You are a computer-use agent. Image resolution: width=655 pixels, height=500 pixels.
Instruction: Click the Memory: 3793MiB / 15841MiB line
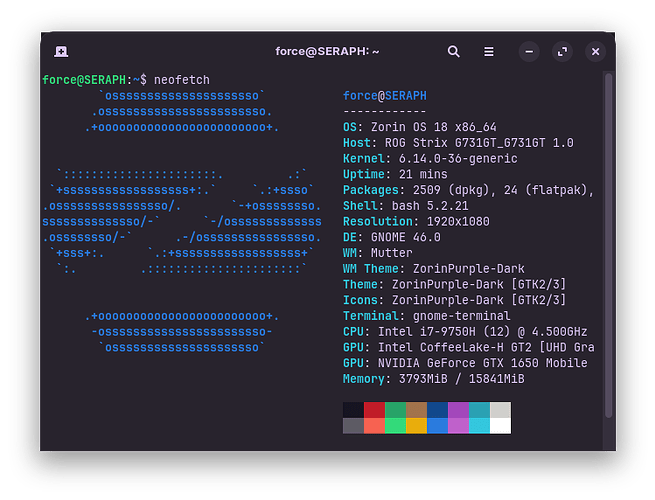434,379
